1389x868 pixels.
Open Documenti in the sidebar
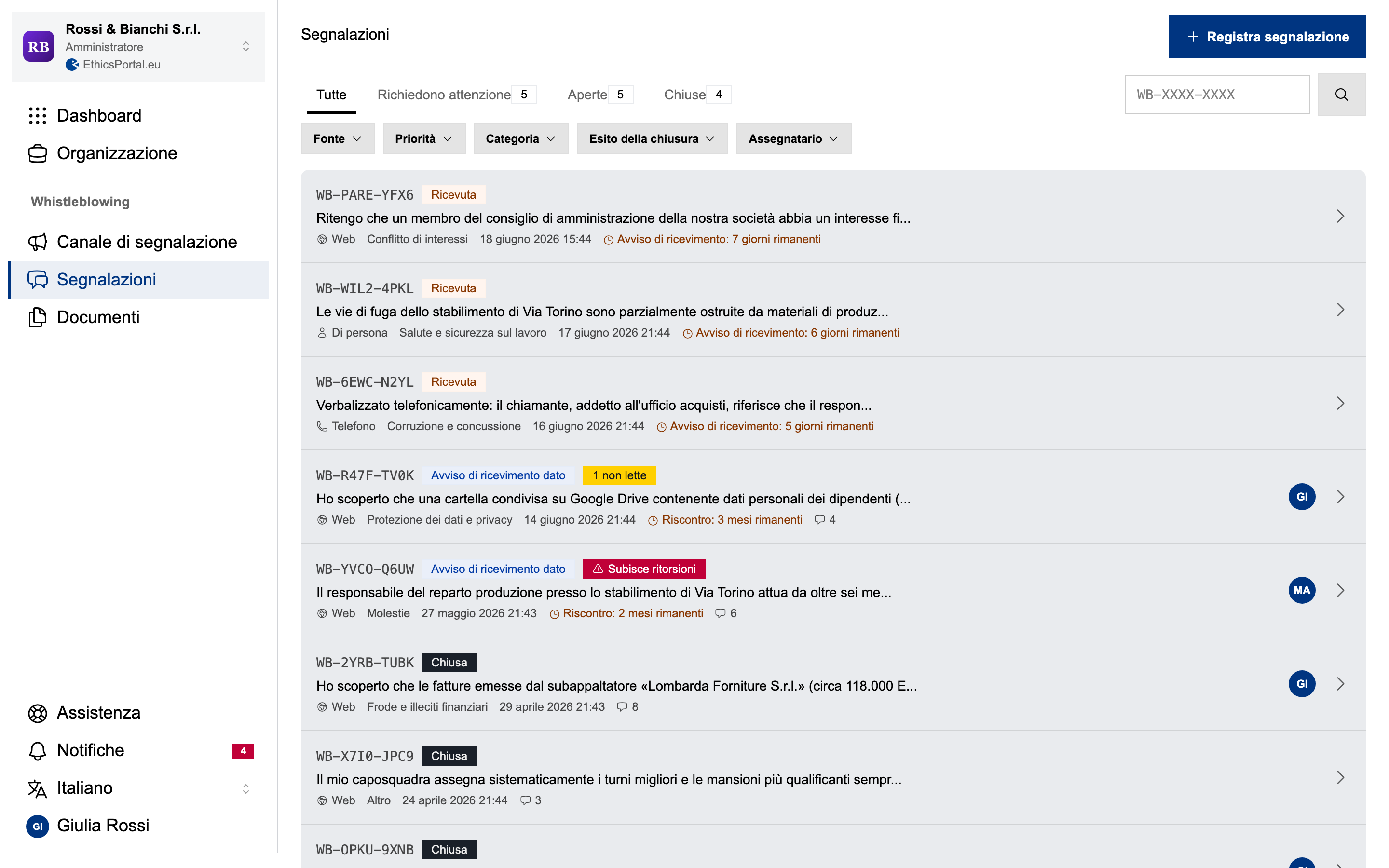click(138, 317)
